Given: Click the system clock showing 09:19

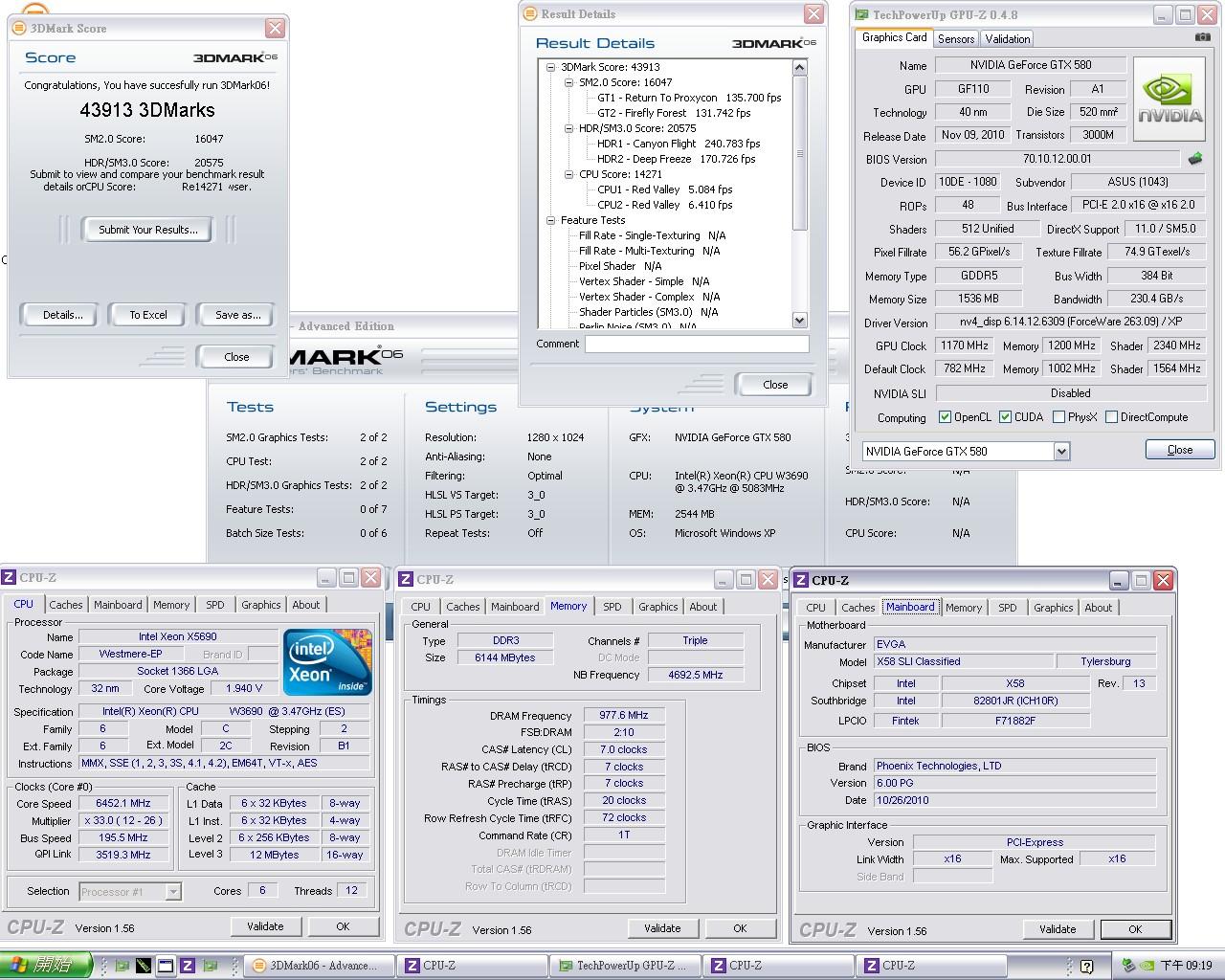Looking at the screenshot, I should click(1187, 966).
